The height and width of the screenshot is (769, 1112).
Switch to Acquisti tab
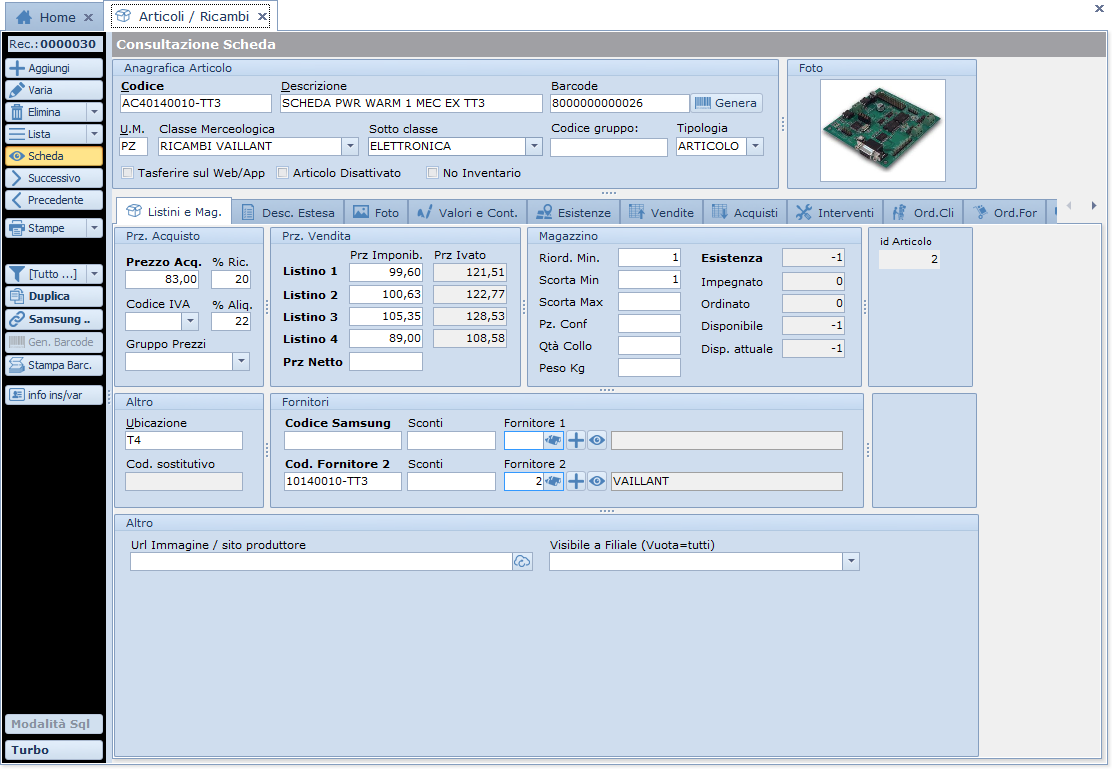point(745,213)
